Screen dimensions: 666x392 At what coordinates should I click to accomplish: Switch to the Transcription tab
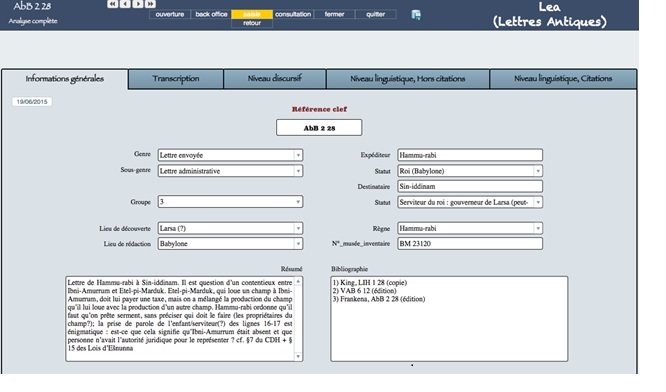(176, 79)
